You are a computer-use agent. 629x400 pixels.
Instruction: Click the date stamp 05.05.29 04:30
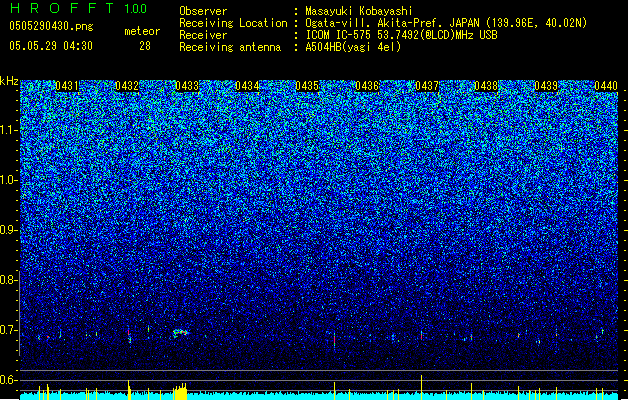[x=51, y=46]
